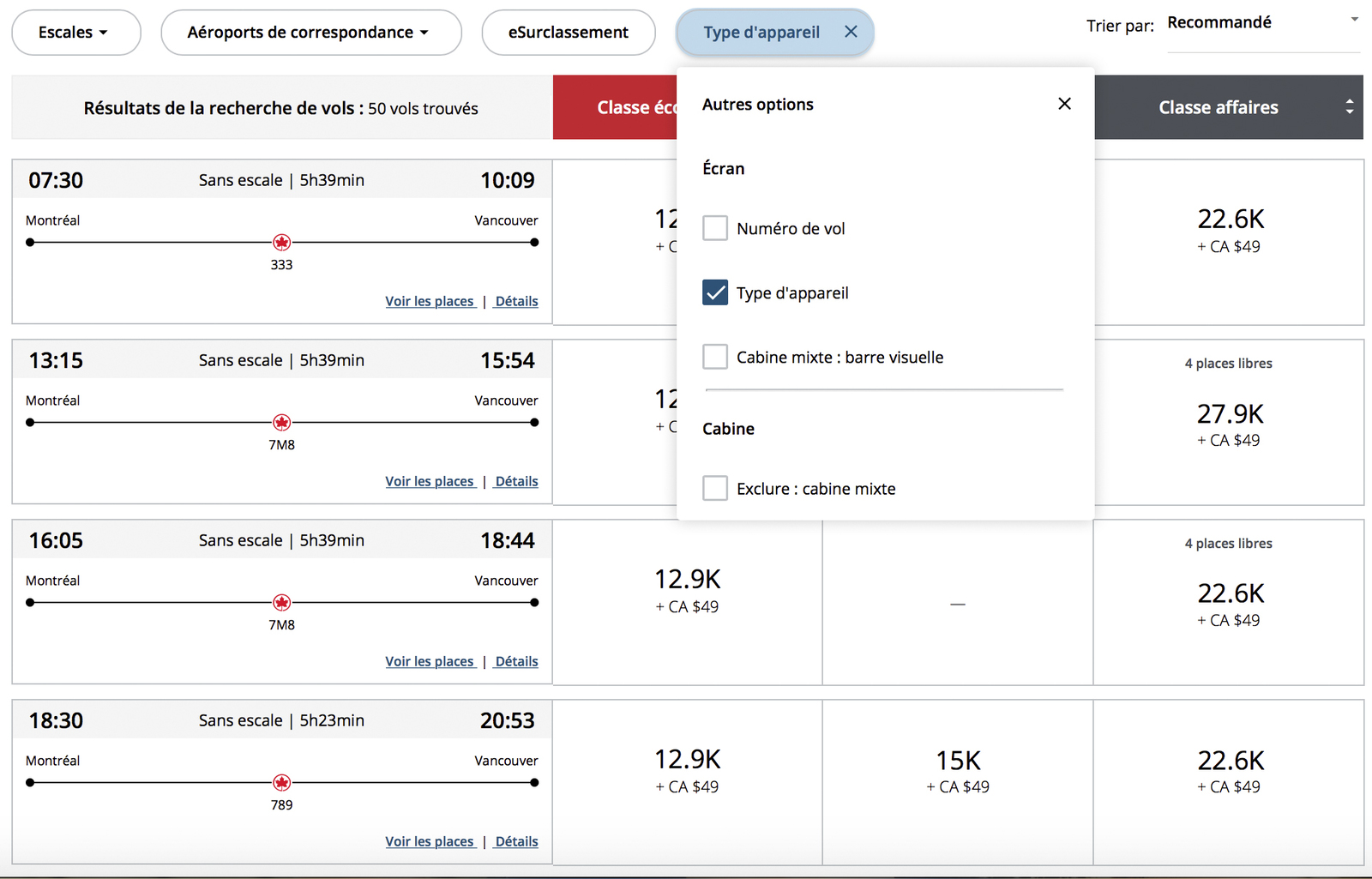Click the Air Canada logo on the 18:30 flight
Image resolution: width=1372 pixels, height=879 pixels.
(x=281, y=783)
